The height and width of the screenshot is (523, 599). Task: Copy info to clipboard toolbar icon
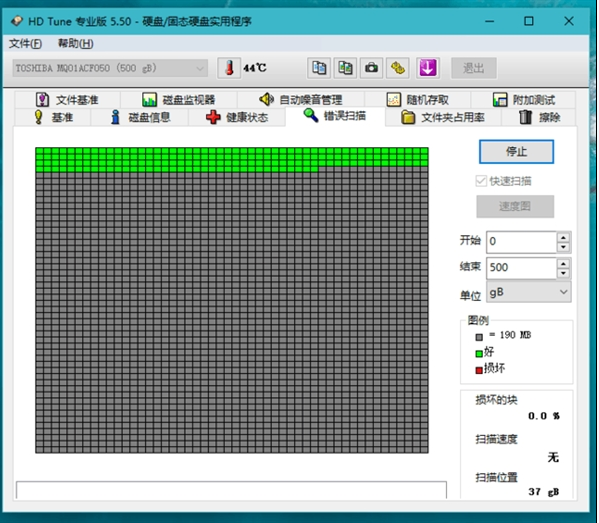(x=319, y=68)
